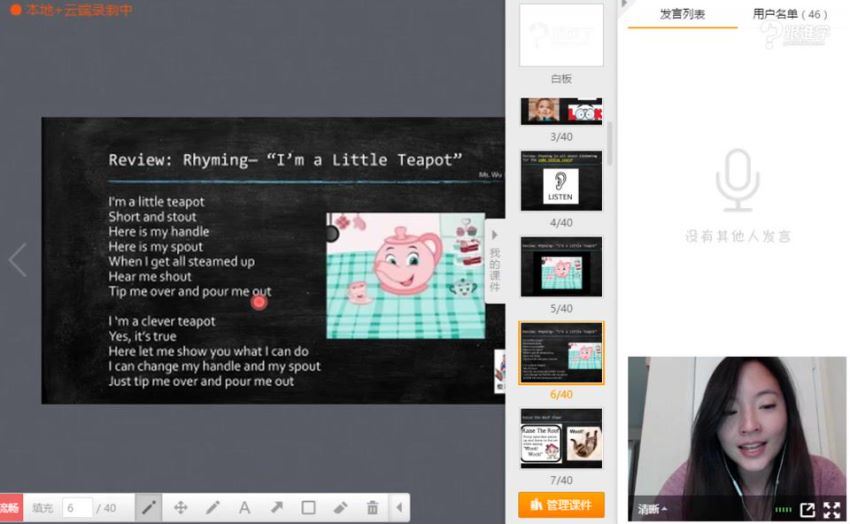Click the red recording status indicator

[x=16, y=10]
